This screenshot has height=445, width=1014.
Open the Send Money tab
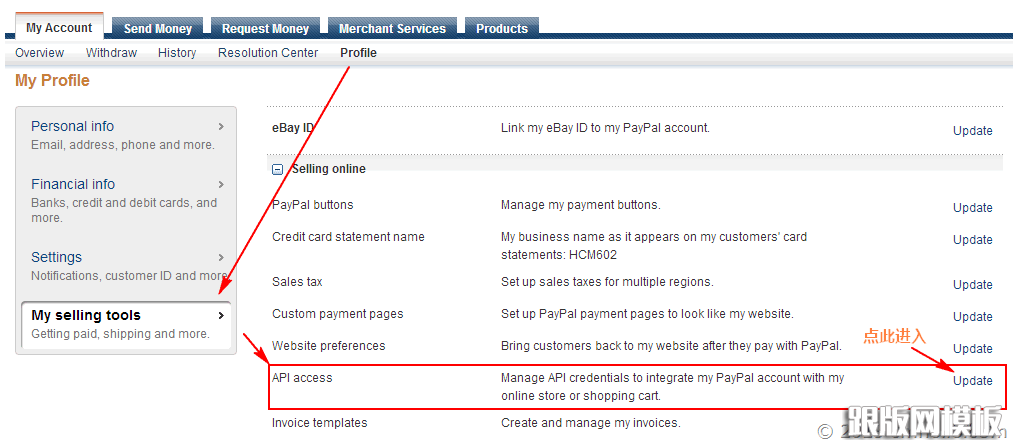point(158,28)
